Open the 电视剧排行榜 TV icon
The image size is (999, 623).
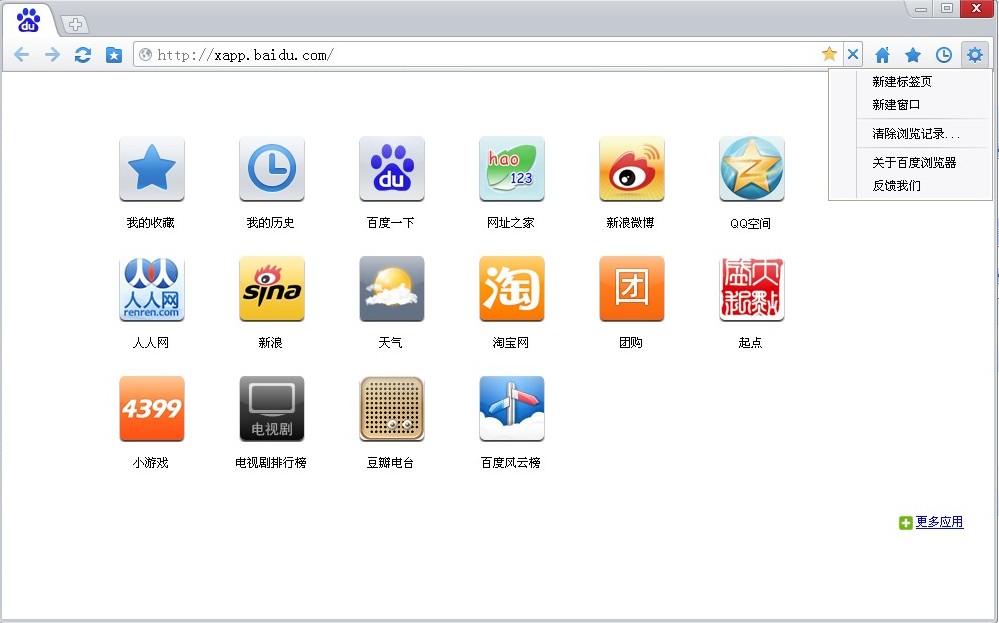(x=271, y=408)
